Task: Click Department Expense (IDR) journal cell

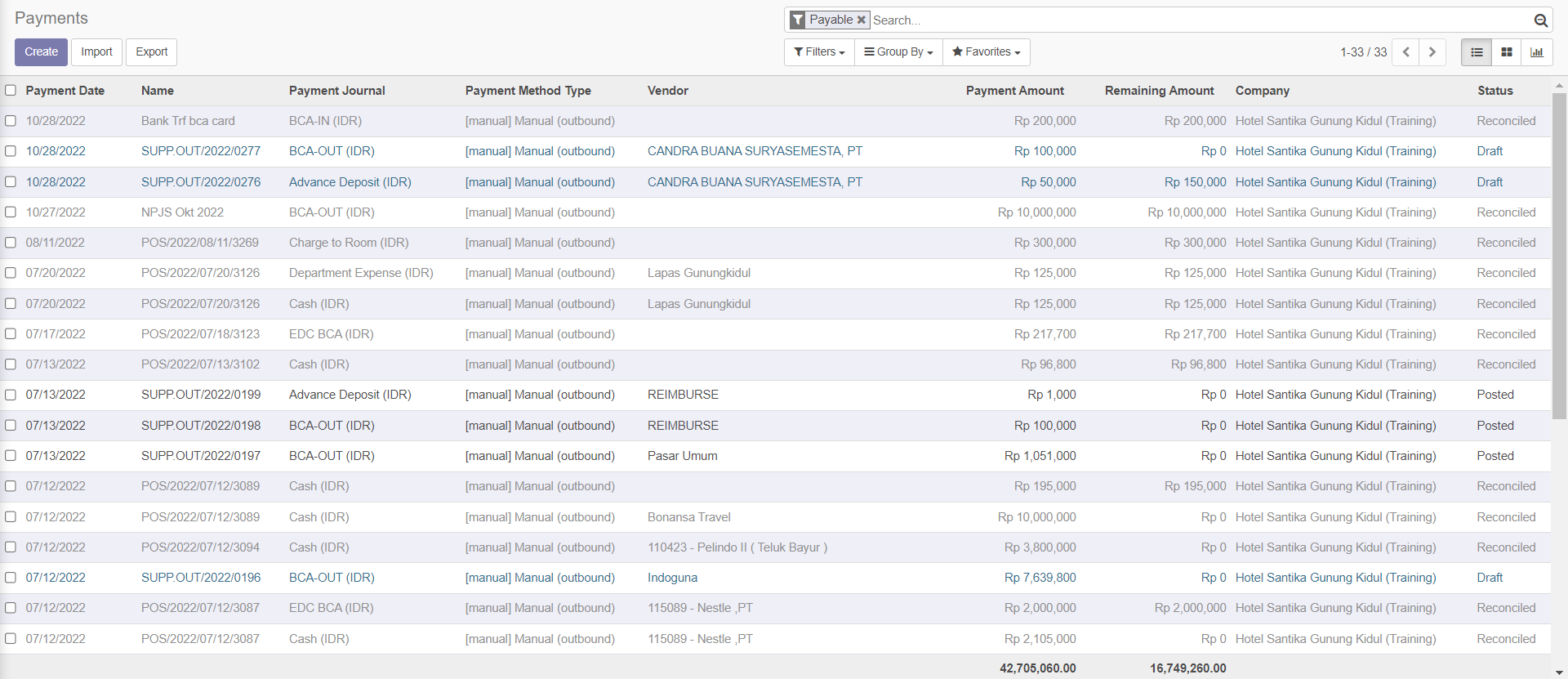Action: [361, 273]
